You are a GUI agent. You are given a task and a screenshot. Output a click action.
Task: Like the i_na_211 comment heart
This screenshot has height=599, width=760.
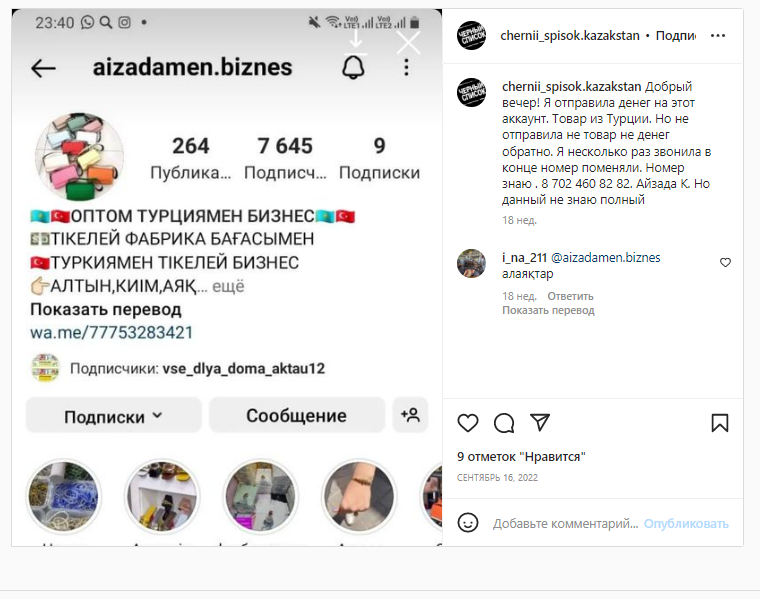[x=725, y=262]
